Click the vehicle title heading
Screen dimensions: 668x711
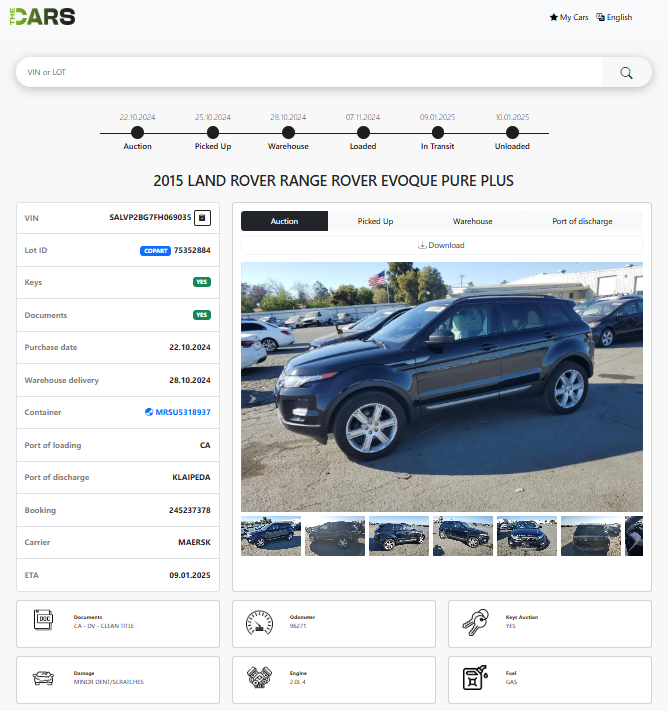click(333, 181)
